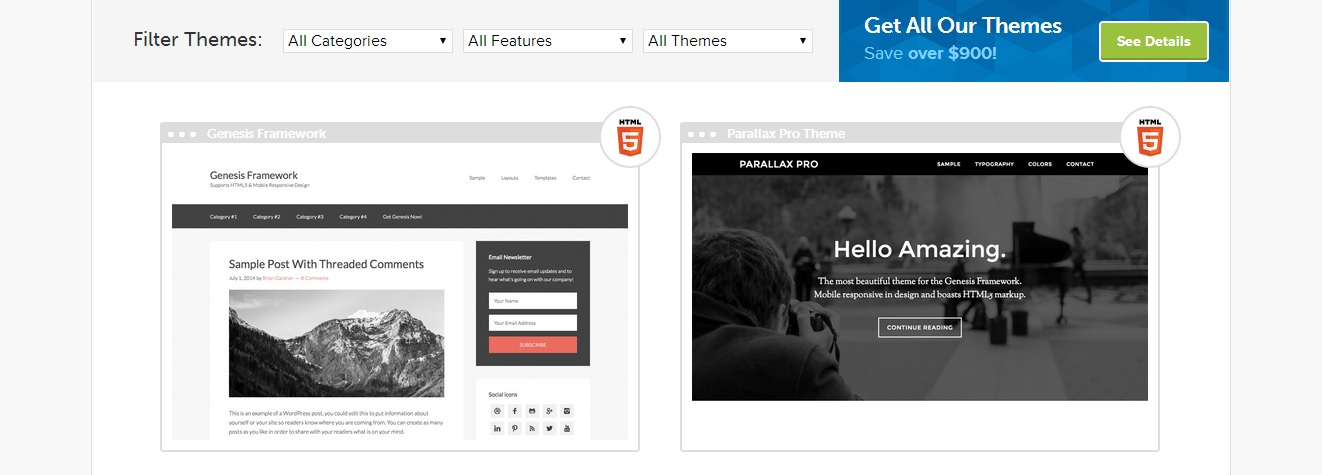Screen dimensions: 1322x475
Task: Click Pinterest social icon in Genesis preview
Action: [515, 428]
